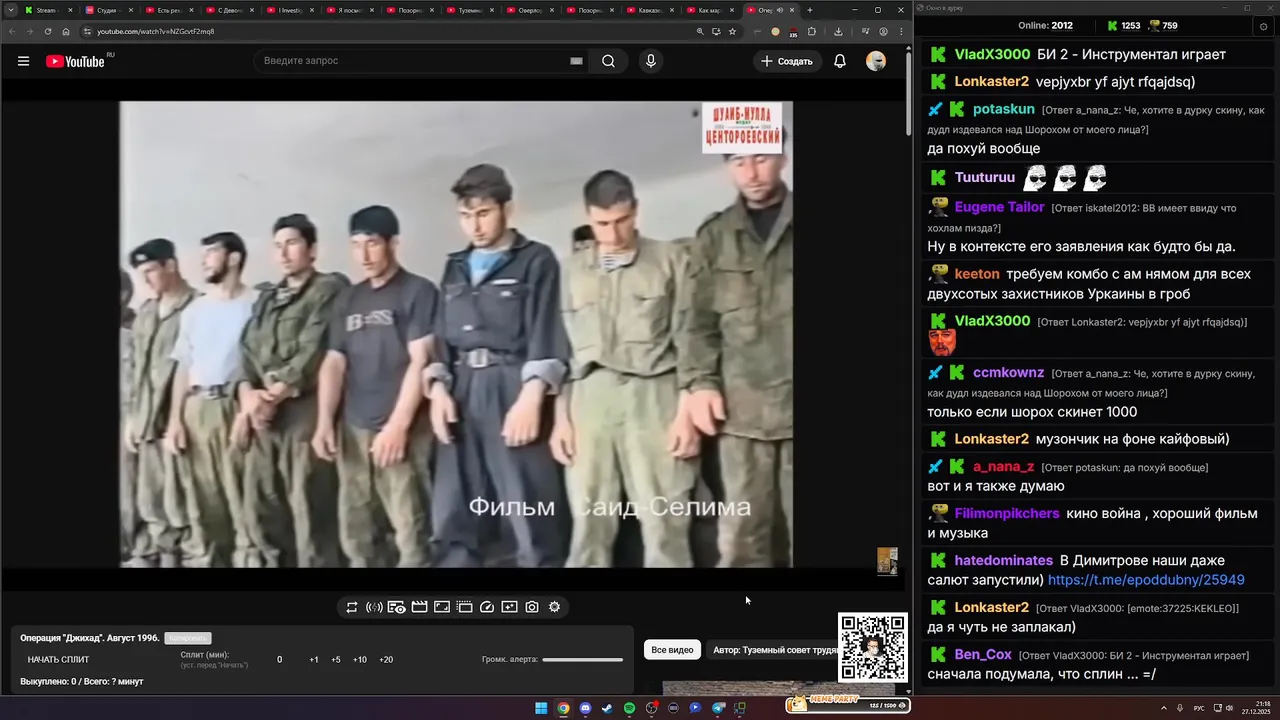
Task: Reload the page
Action: click(47, 31)
